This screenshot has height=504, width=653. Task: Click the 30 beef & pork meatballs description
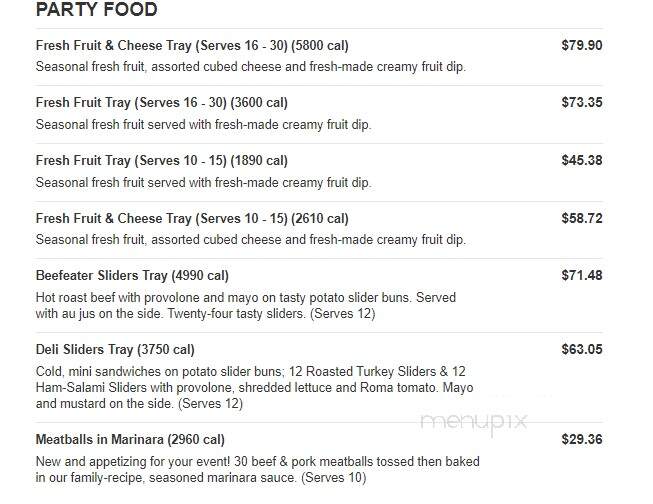[x=257, y=469]
